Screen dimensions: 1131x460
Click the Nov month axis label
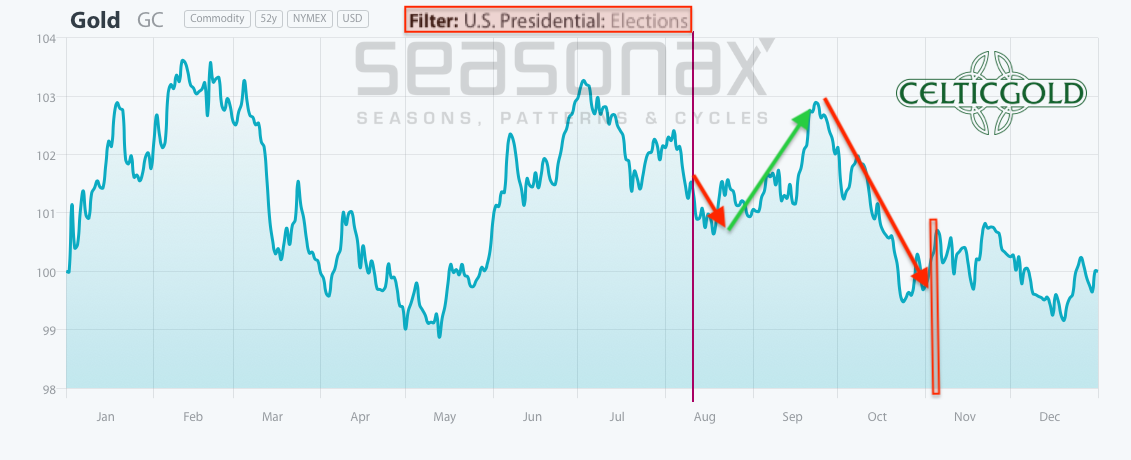click(x=964, y=416)
